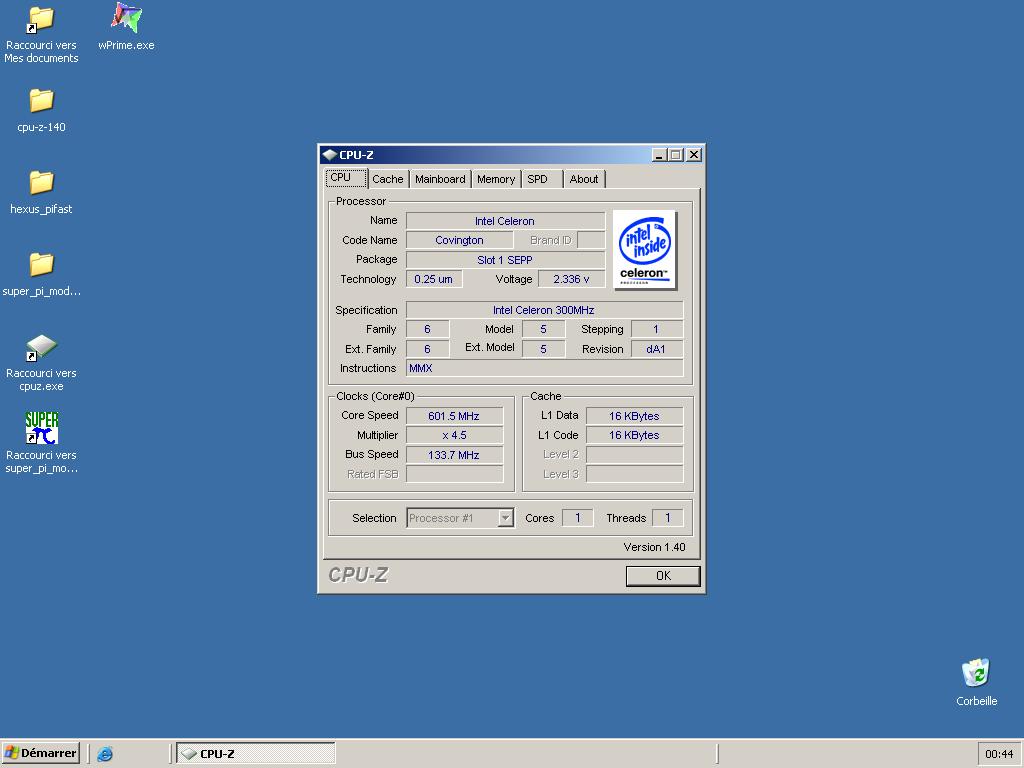The width and height of the screenshot is (1024, 768).
Task: Click the Intel Inside Celeron logo
Action: click(x=645, y=250)
